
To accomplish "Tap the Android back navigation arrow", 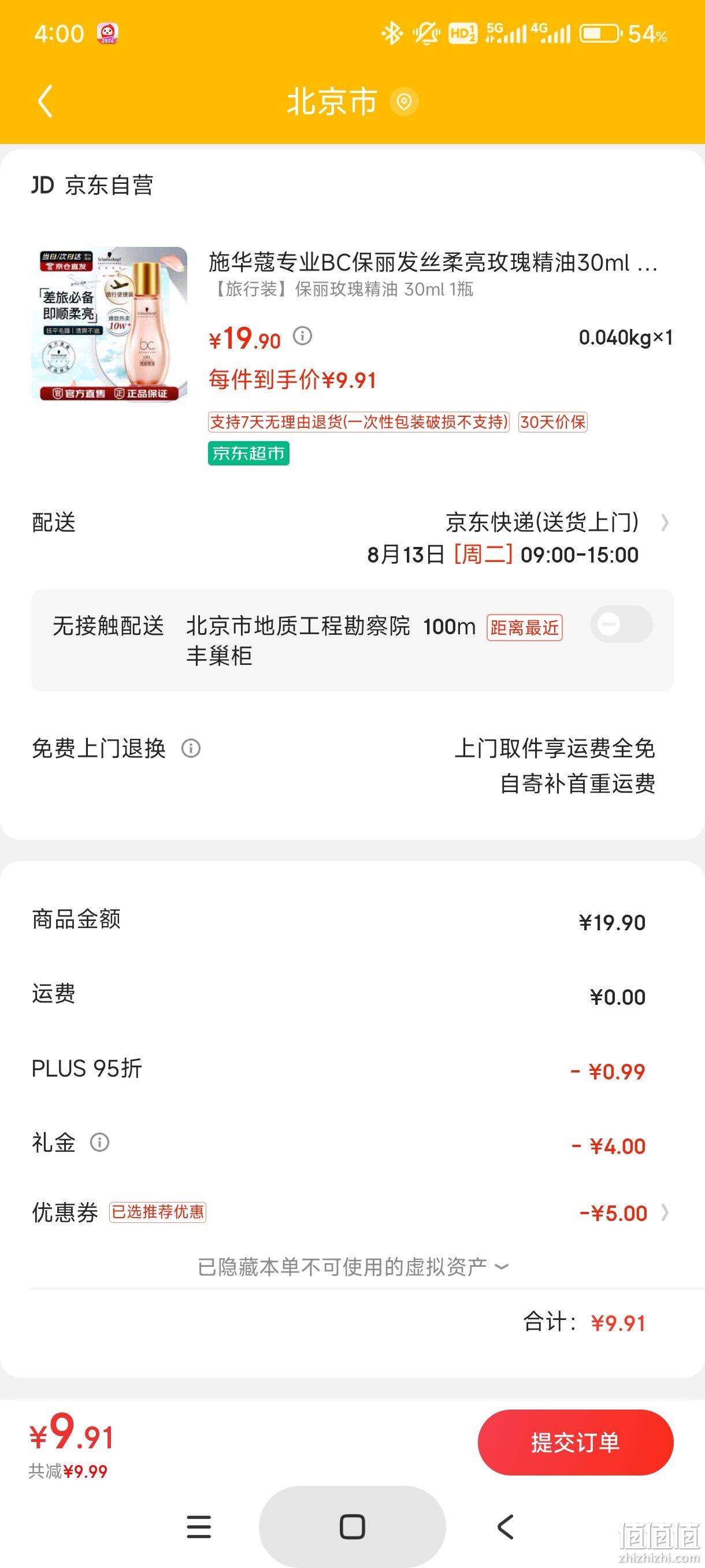I will coord(506,1526).
